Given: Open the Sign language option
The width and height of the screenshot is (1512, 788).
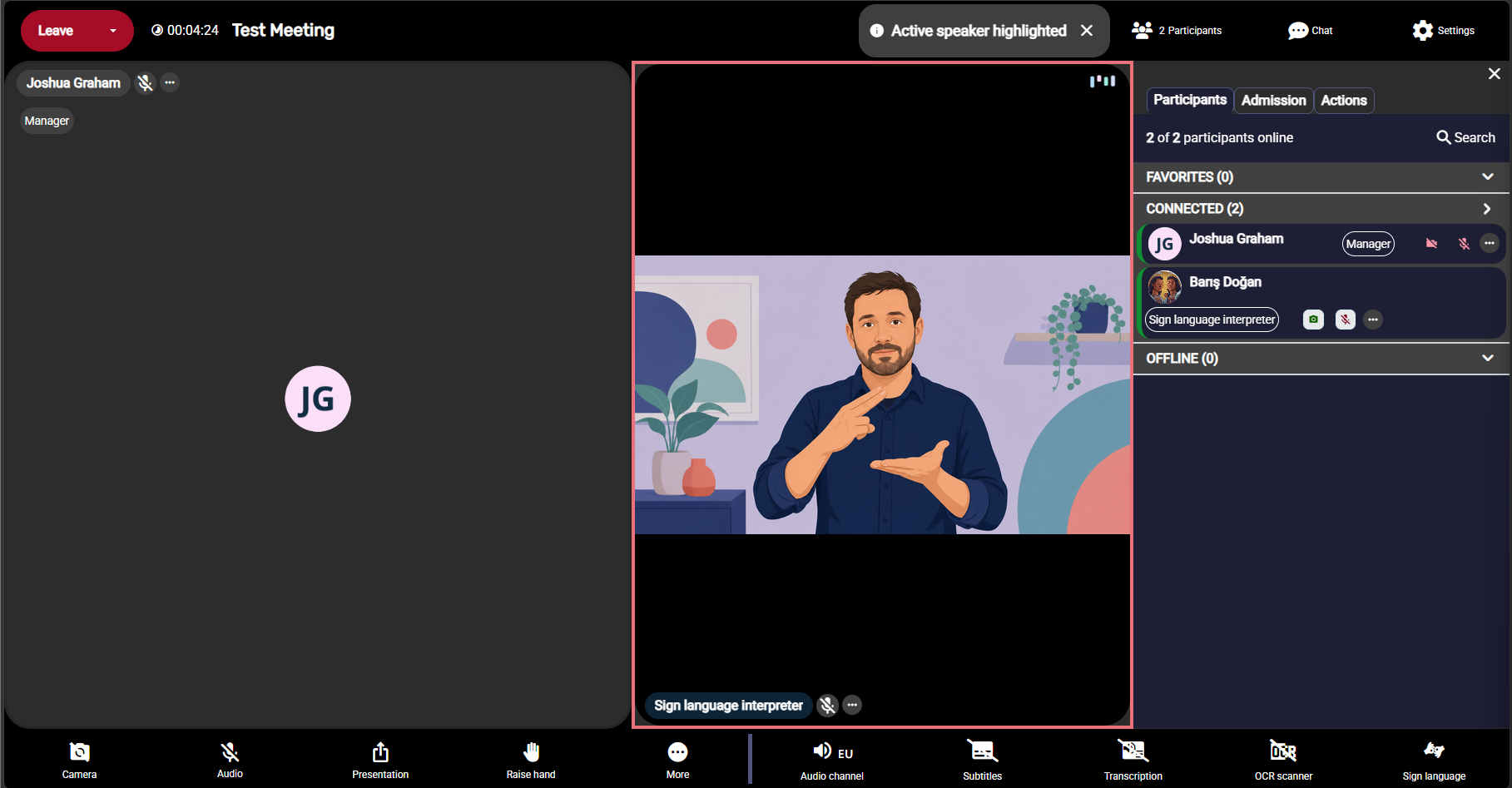Looking at the screenshot, I should [x=1434, y=761].
